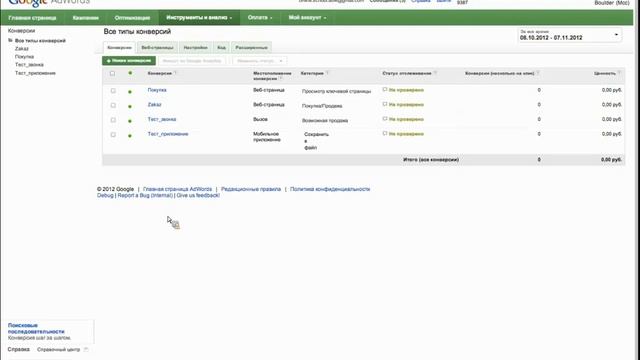Click speech bubble icon in Тест_приложение tracking status
Viewport: 640px width, 360px height.
point(384,133)
